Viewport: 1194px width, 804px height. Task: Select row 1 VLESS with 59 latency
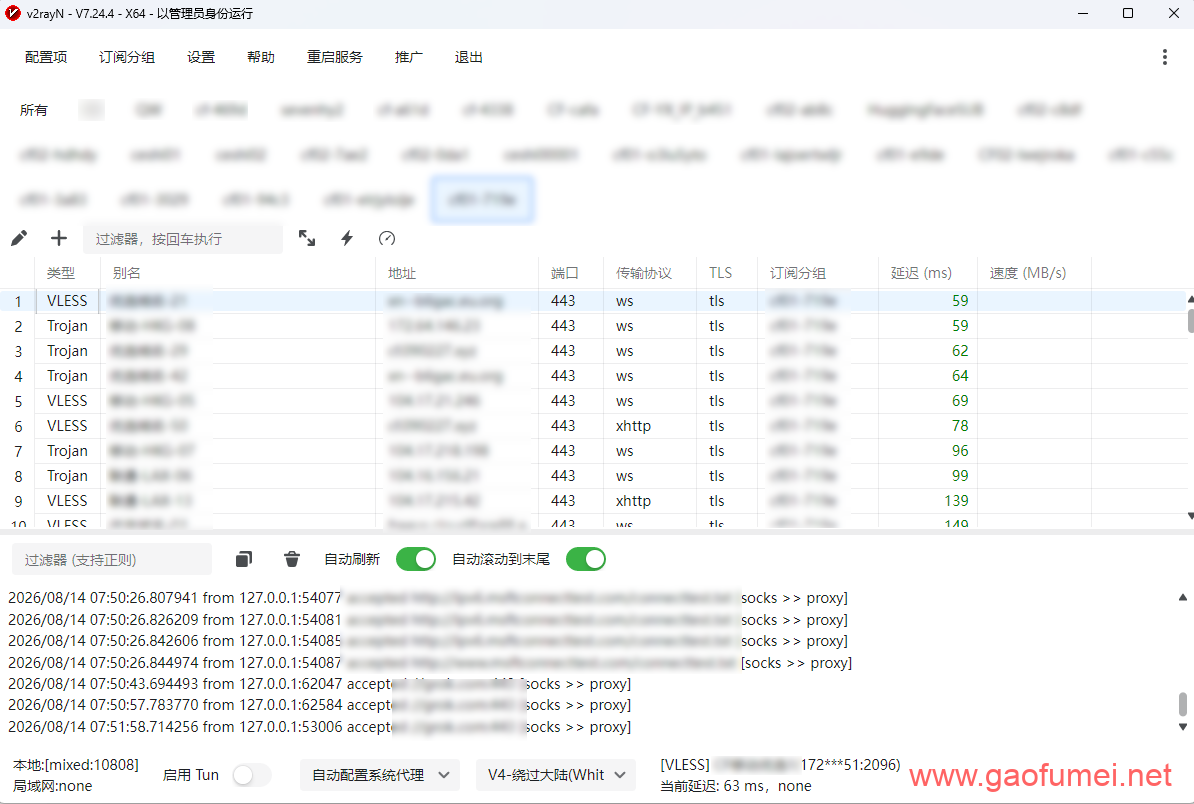(x=592, y=301)
